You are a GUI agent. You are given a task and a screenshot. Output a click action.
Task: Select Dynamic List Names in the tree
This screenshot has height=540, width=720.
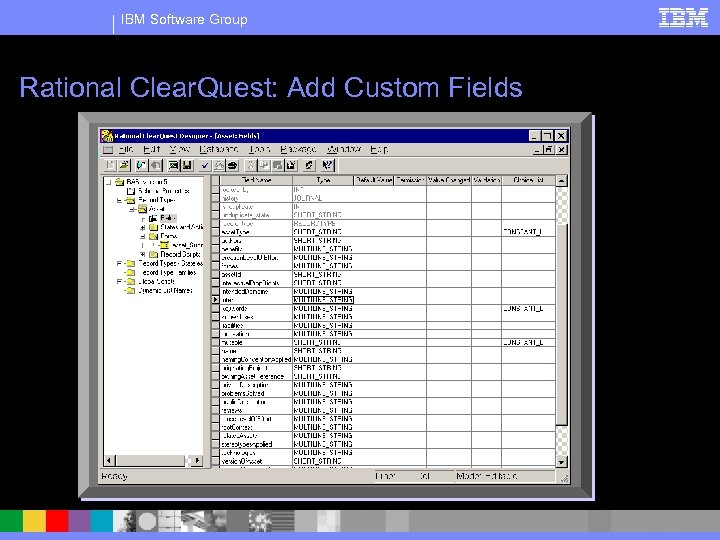point(165,291)
